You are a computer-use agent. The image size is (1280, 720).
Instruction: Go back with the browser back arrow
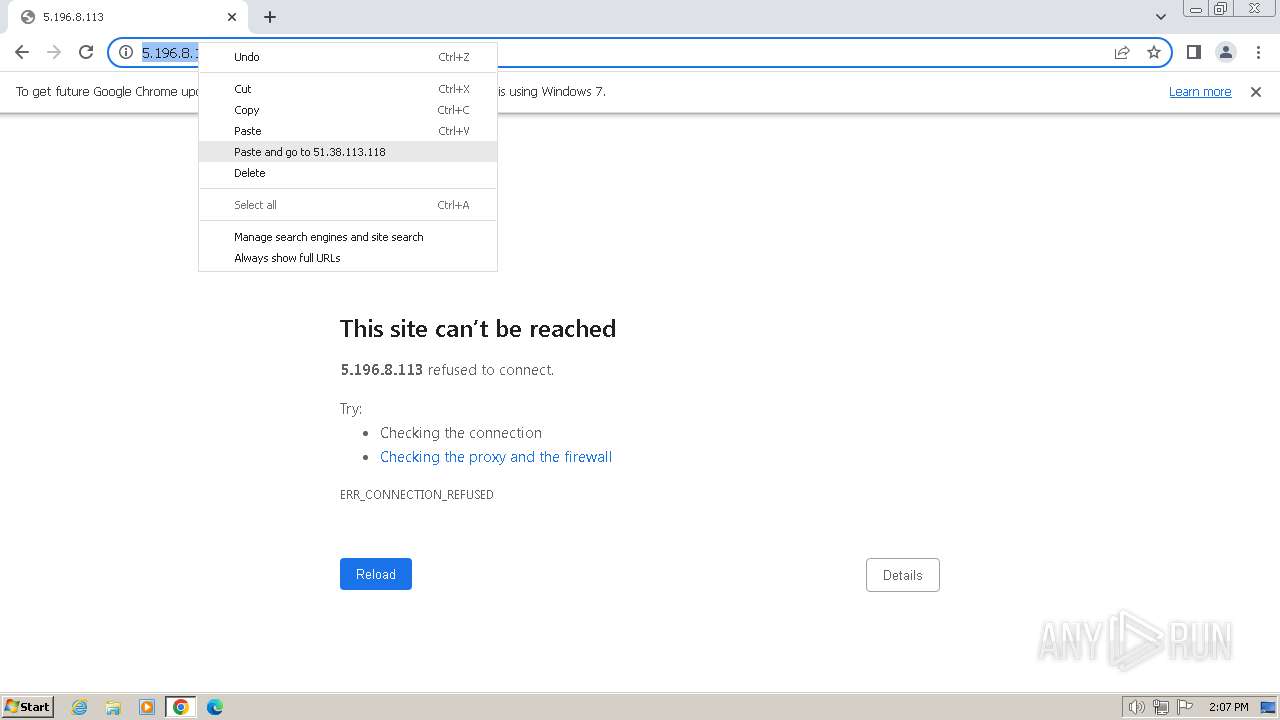(22, 52)
